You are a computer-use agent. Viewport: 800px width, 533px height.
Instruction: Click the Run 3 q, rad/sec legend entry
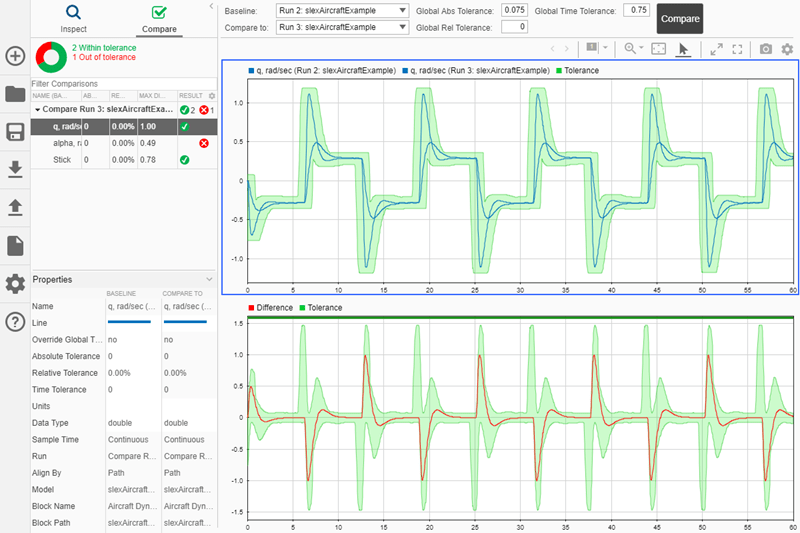click(476, 70)
